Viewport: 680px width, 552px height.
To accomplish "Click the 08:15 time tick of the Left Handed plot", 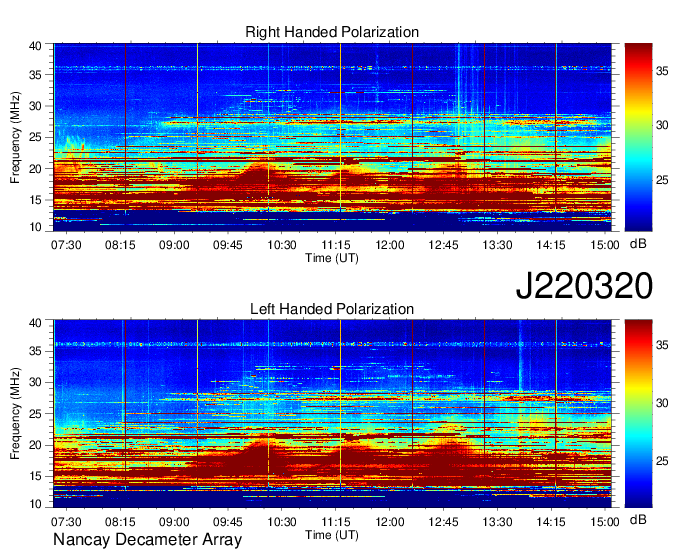I will coord(120,522).
